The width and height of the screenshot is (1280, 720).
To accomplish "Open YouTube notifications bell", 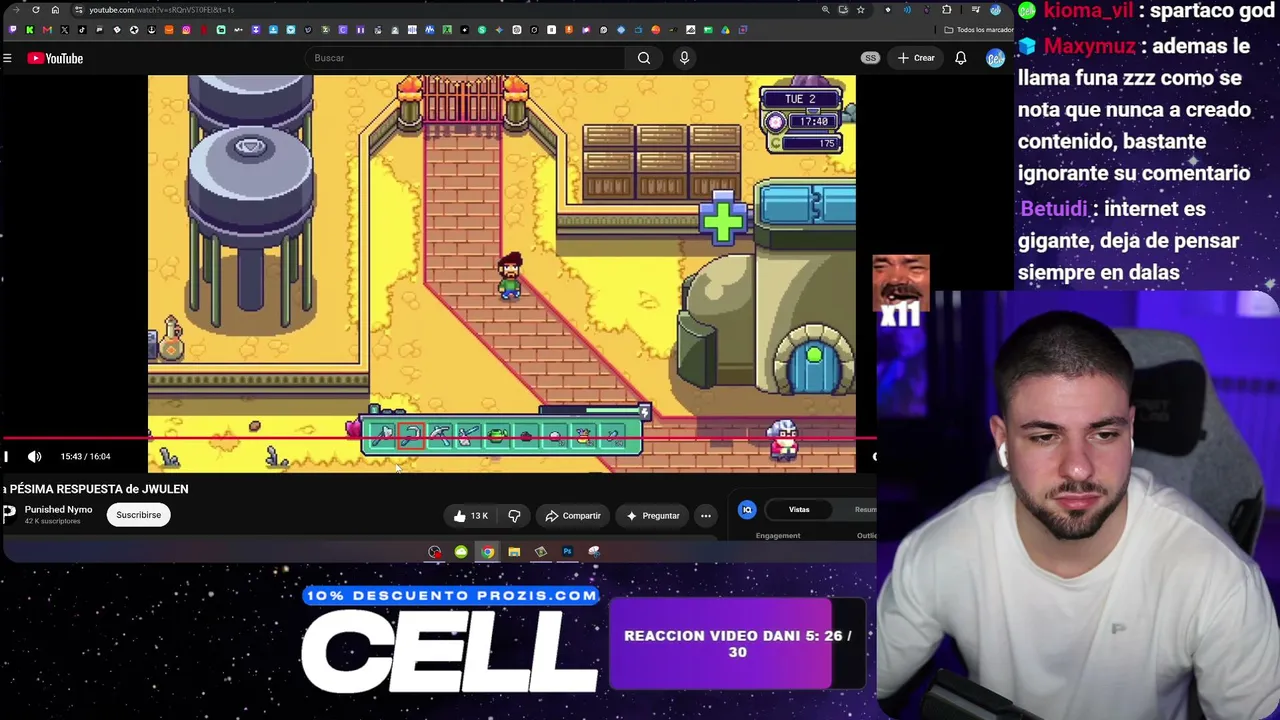I will [x=960, y=58].
